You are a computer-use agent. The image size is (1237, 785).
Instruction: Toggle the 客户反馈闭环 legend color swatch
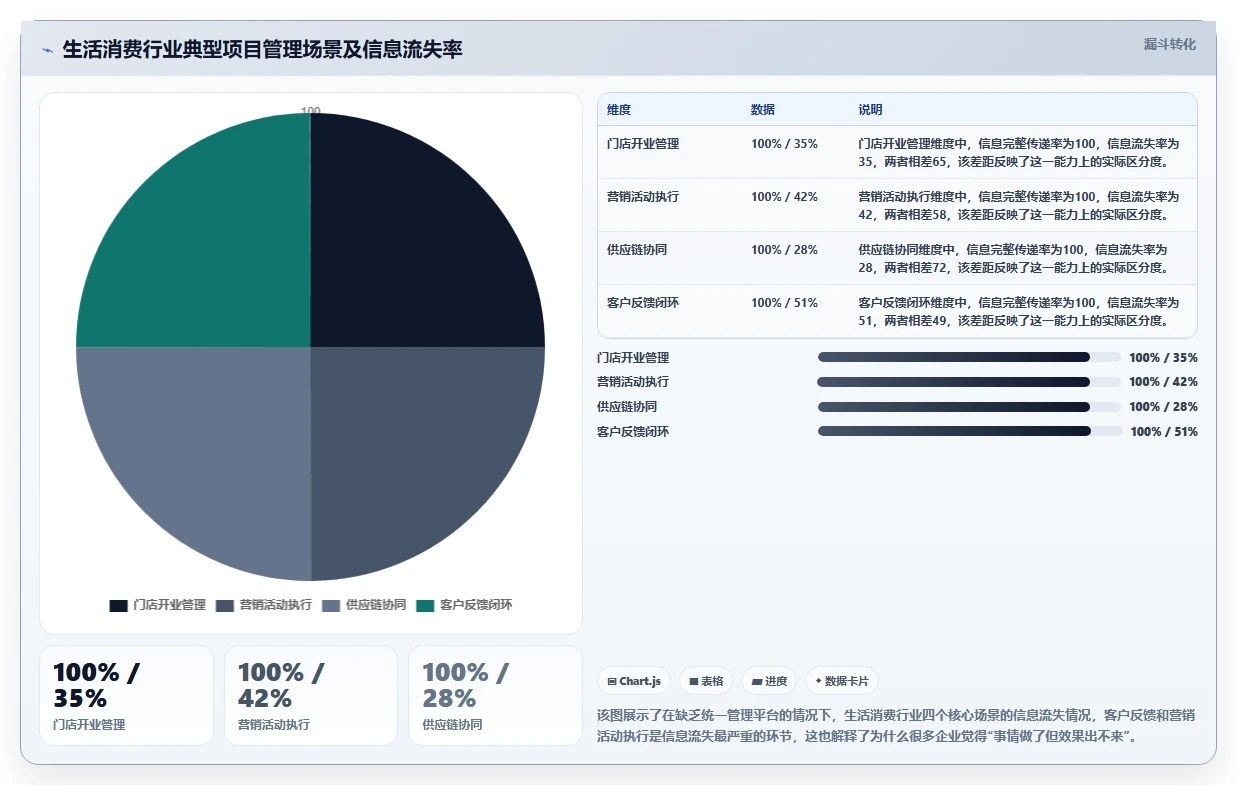click(x=425, y=605)
